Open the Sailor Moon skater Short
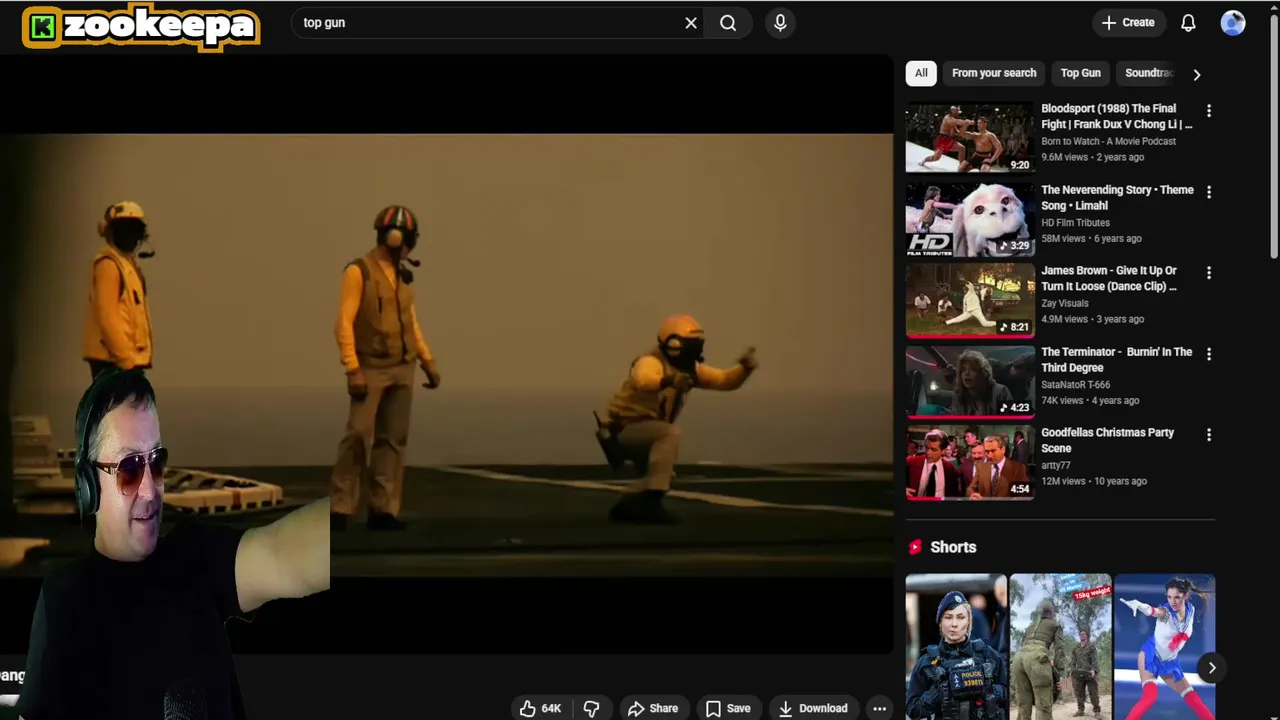The width and height of the screenshot is (1280, 720). click(x=1164, y=646)
